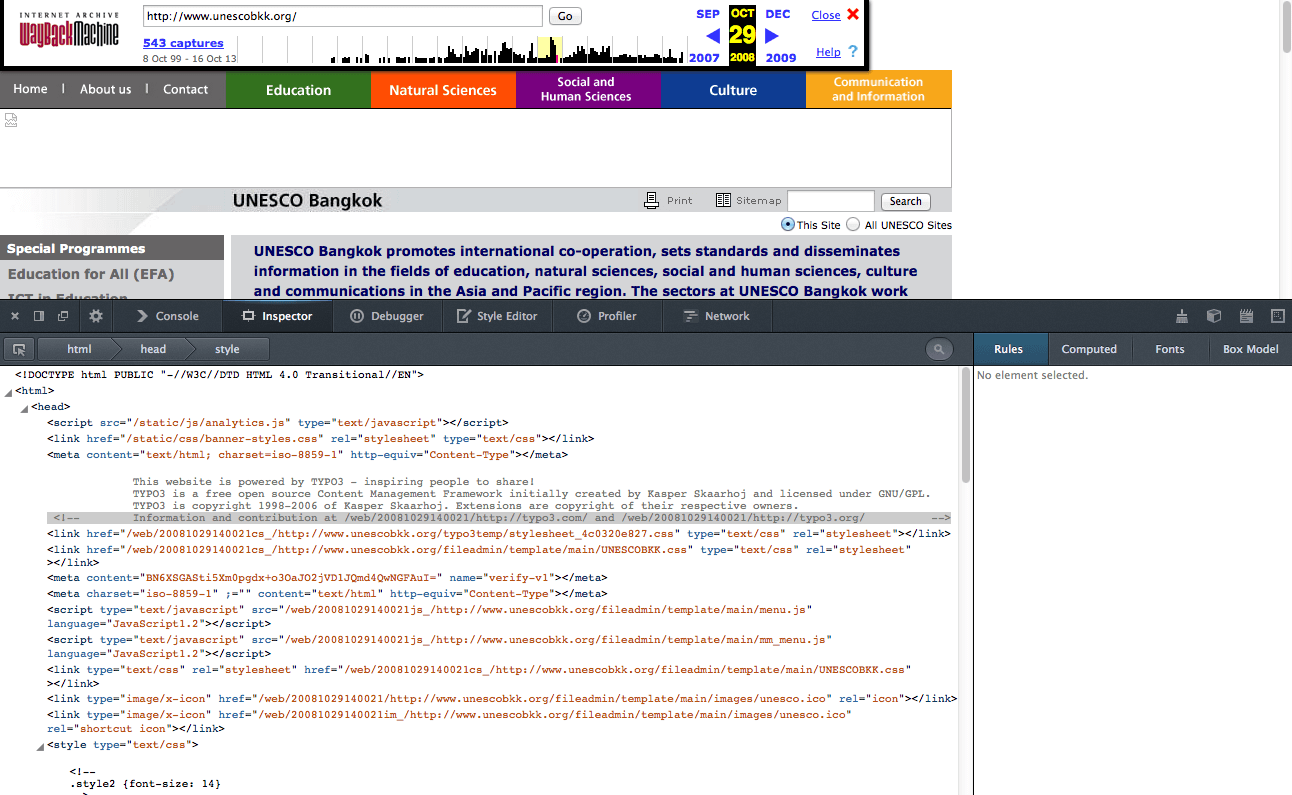
Task: Select the banner-styles.css link node
Action: click(x=320, y=439)
